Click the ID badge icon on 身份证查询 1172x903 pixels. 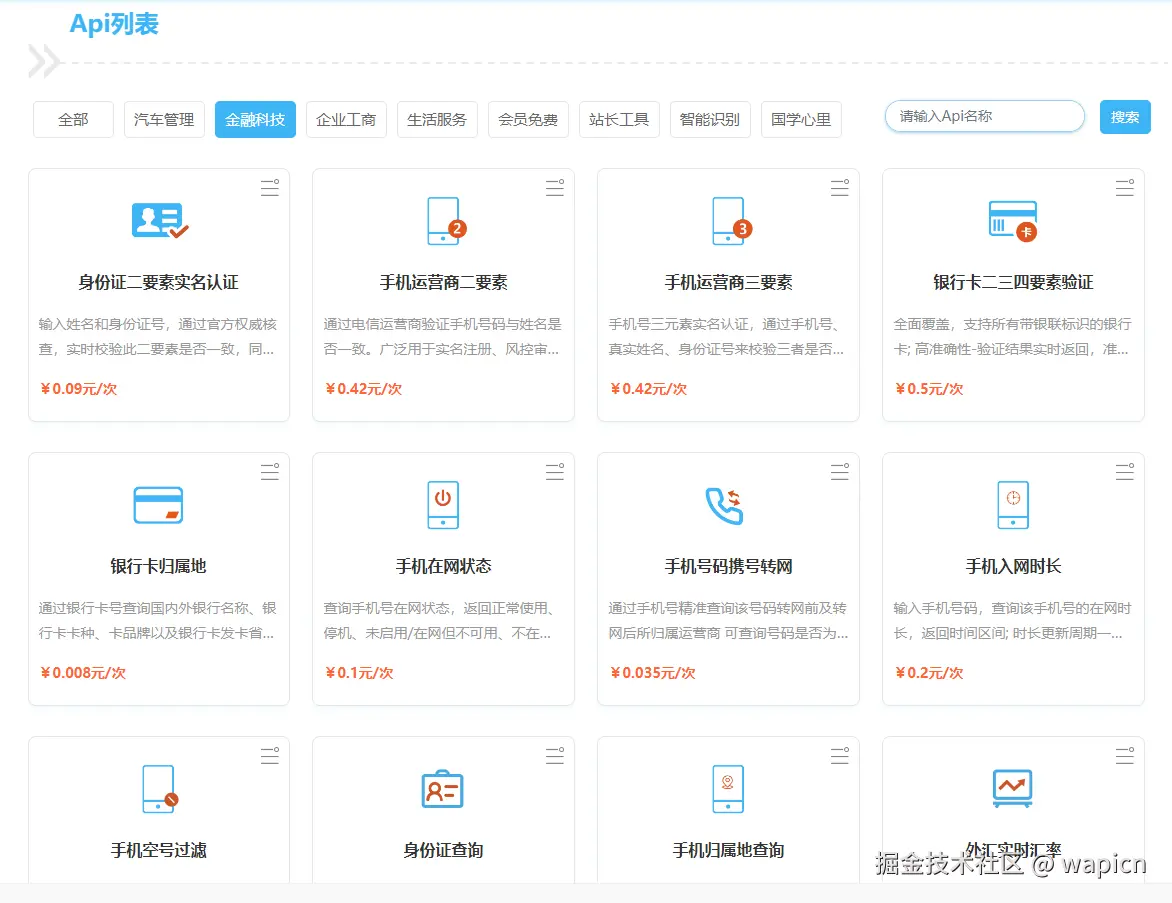(x=443, y=788)
